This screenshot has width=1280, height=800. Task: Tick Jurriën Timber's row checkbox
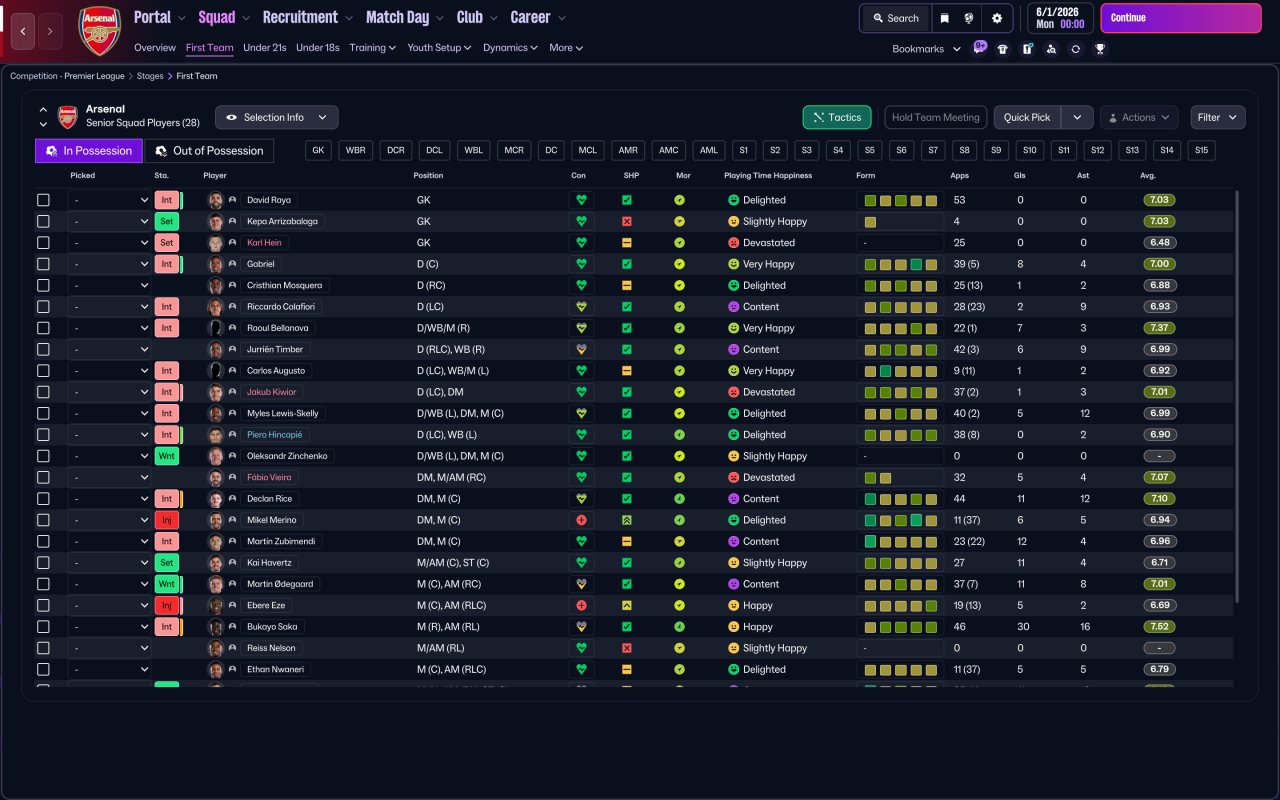click(x=43, y=349)
